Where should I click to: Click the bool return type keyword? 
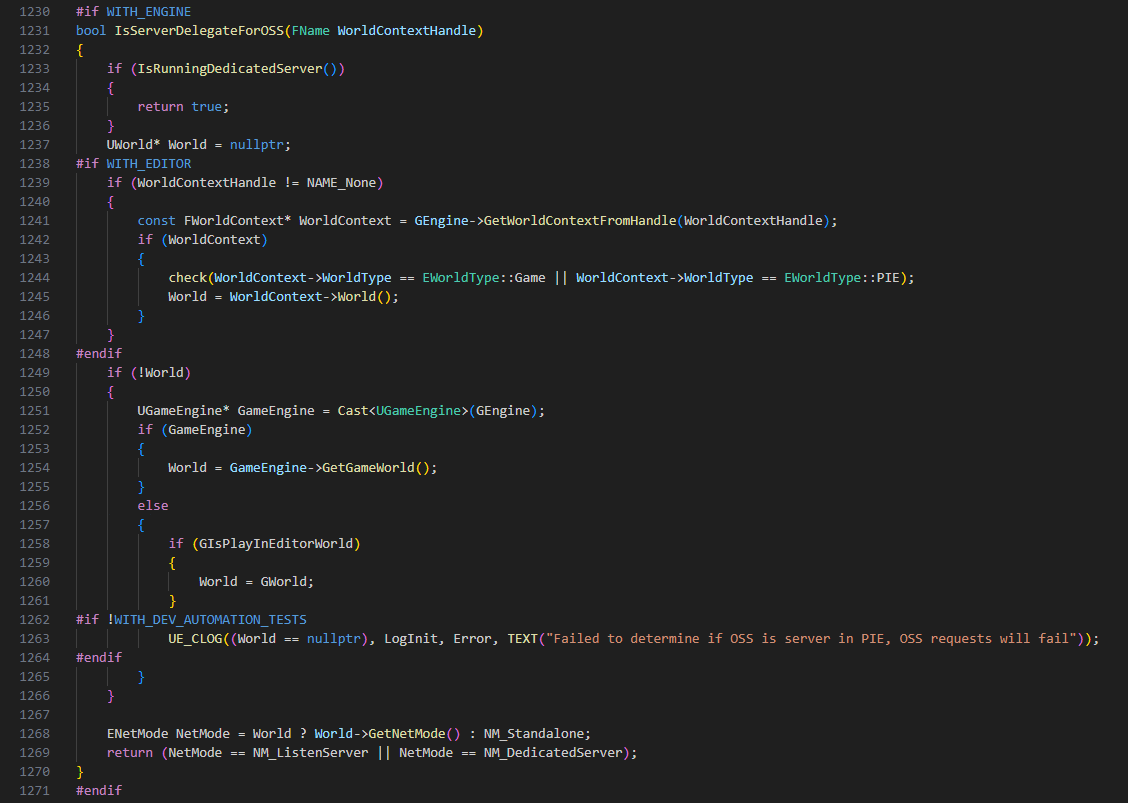click(91, 30)
